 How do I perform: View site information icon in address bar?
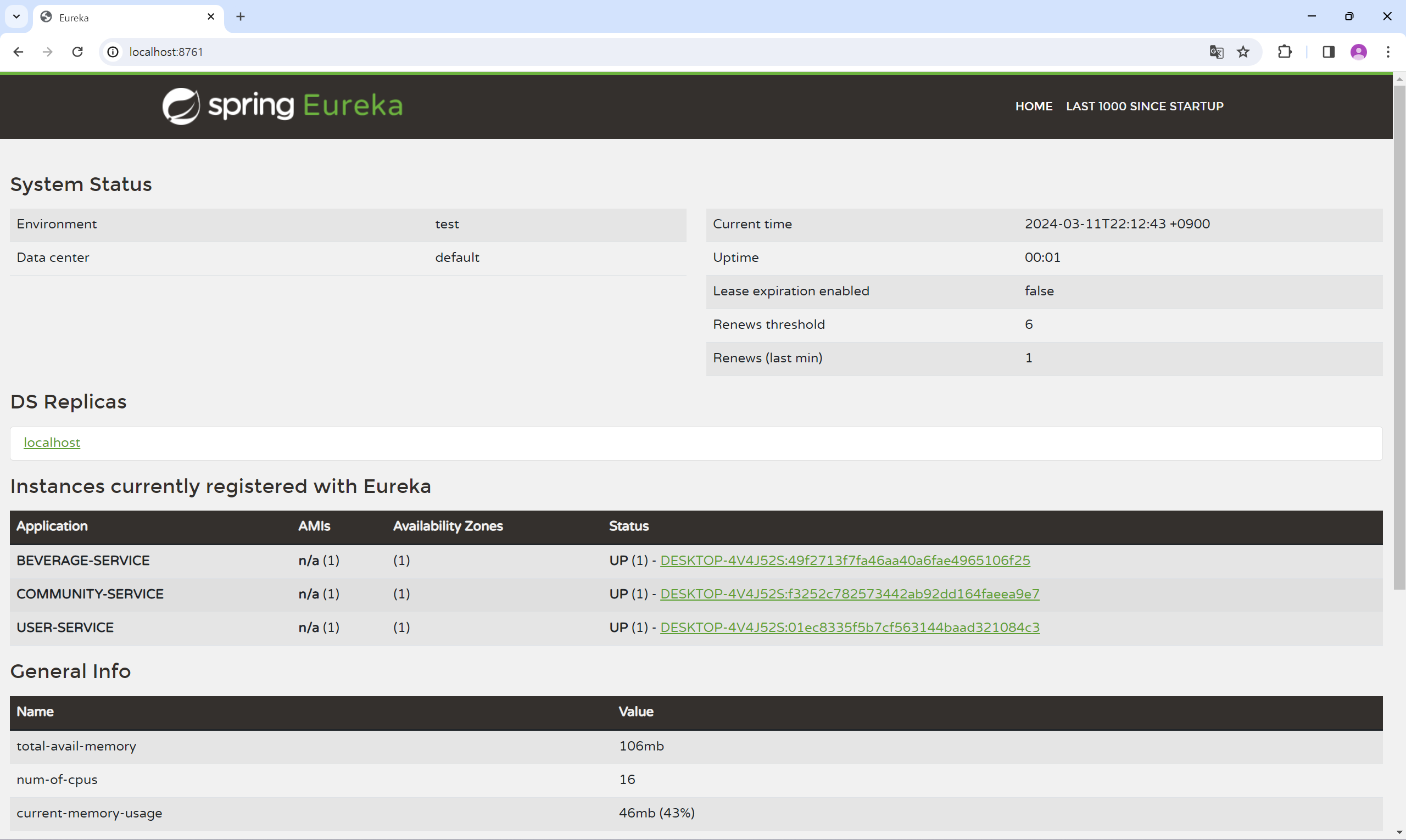click(x=113, y=52)
